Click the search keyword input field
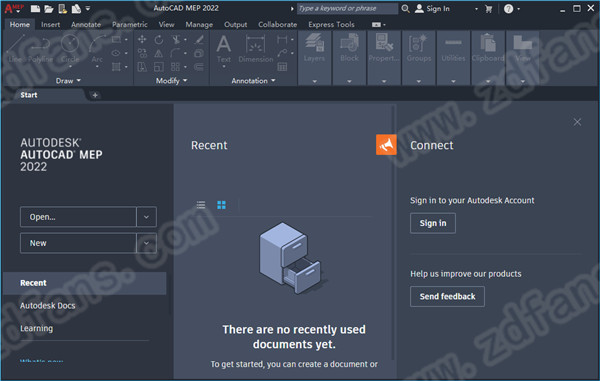 [347, 8]
